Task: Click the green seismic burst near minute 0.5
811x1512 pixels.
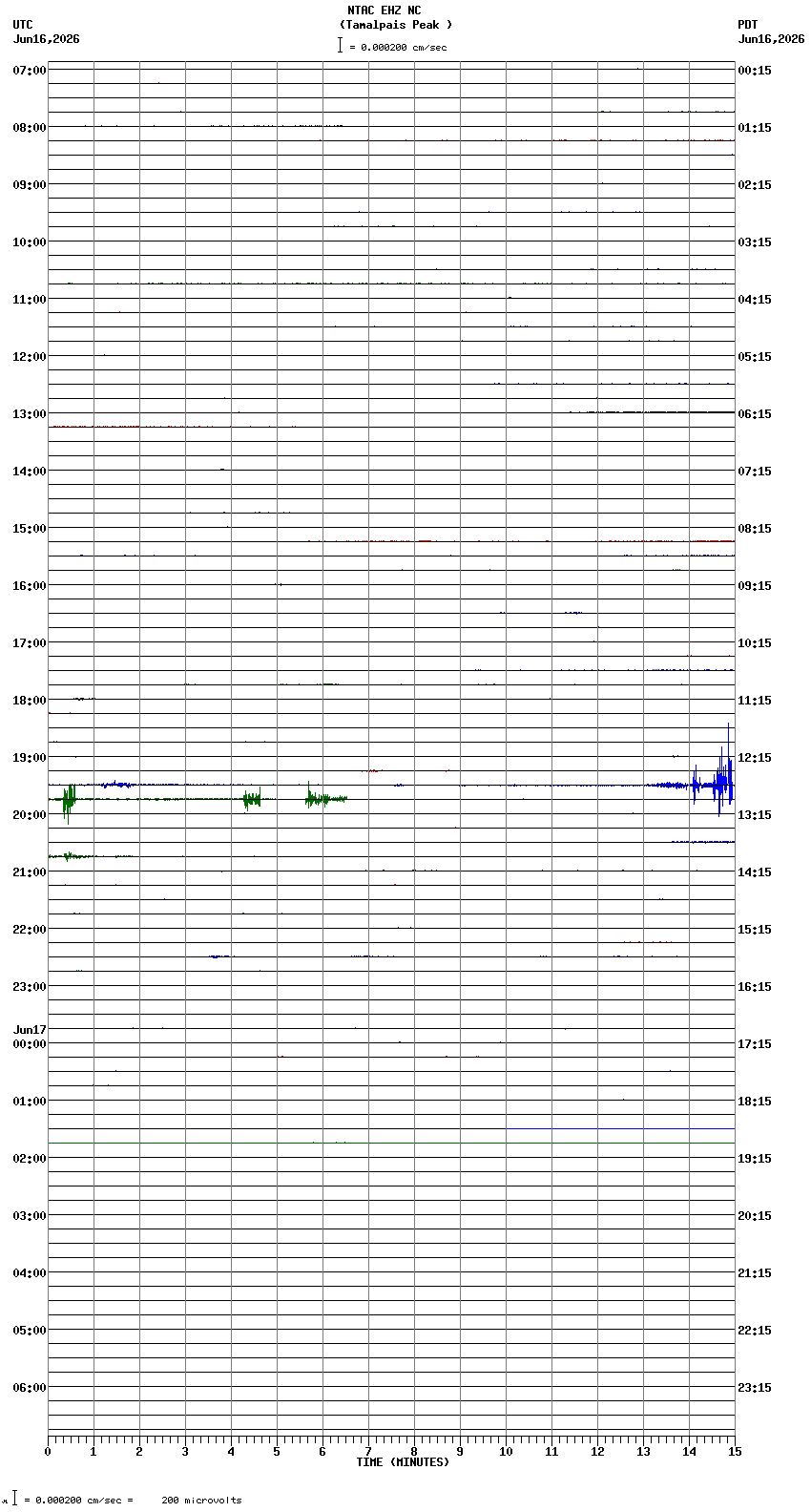Action: (x=68, y=801)
